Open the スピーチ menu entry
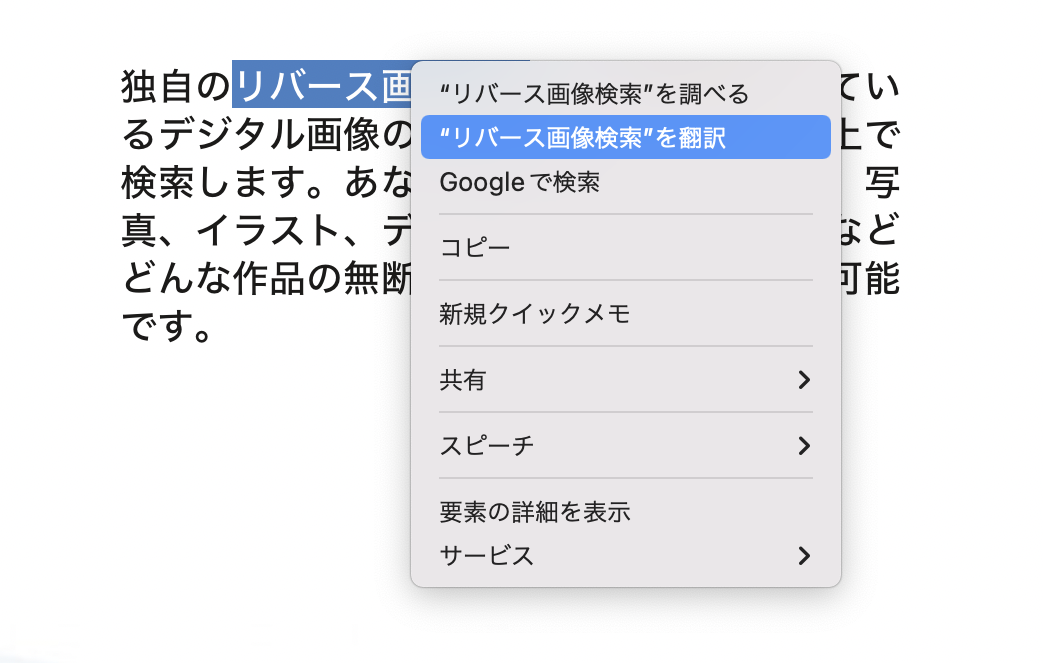 coord(487,446)
